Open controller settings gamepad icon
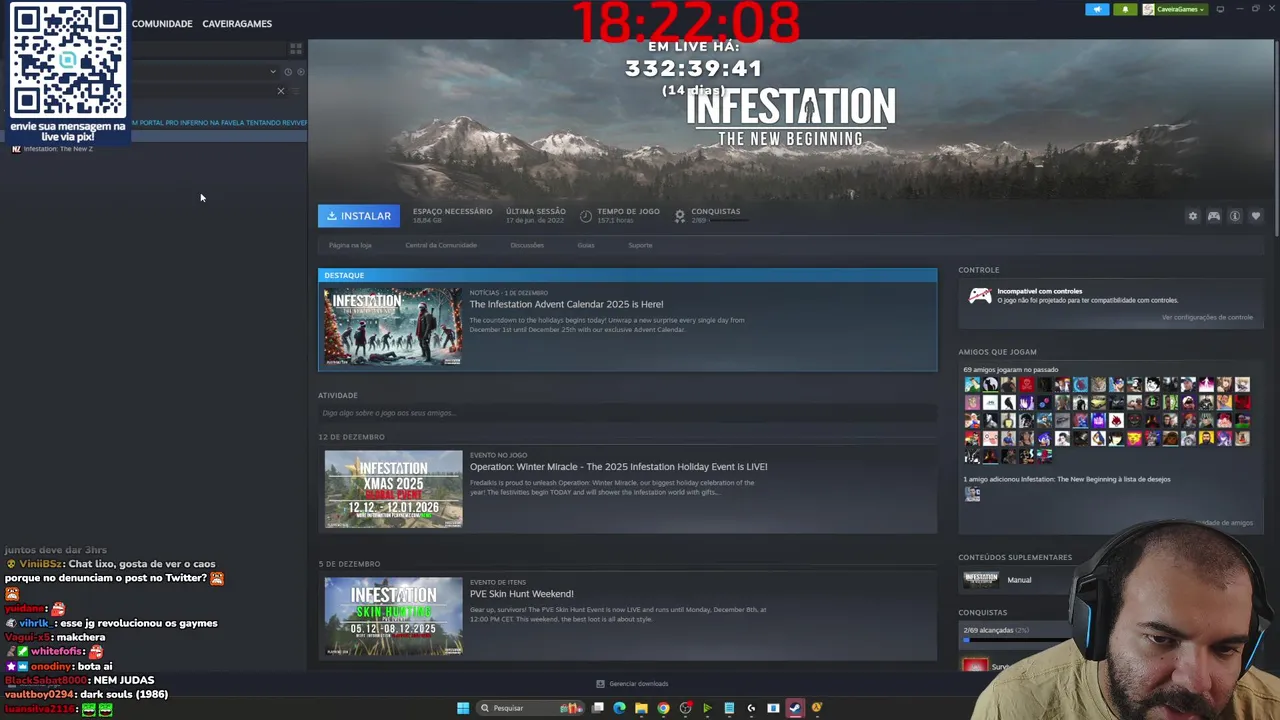The image size is (1280, 720). pyautogui.click(x=1214, y=216)
